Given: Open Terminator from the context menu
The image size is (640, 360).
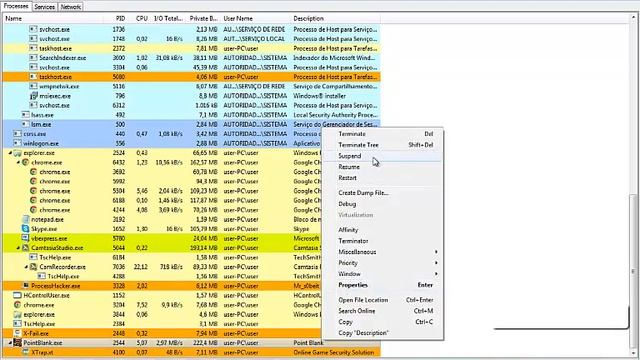Looking at the screenshot, I should click(382, 241).
